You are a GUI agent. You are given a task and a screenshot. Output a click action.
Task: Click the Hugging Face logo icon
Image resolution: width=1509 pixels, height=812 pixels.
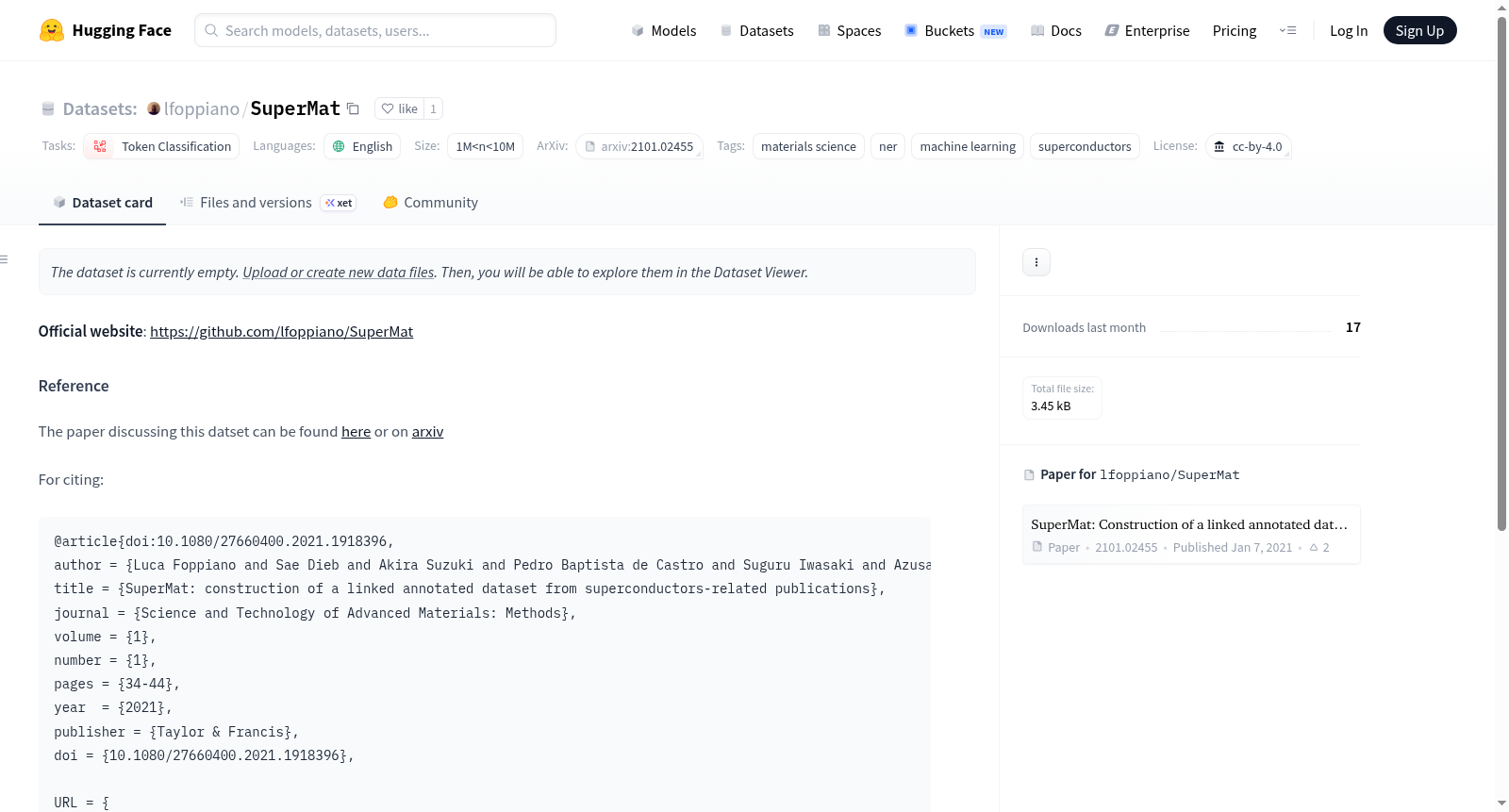(52, 30)
